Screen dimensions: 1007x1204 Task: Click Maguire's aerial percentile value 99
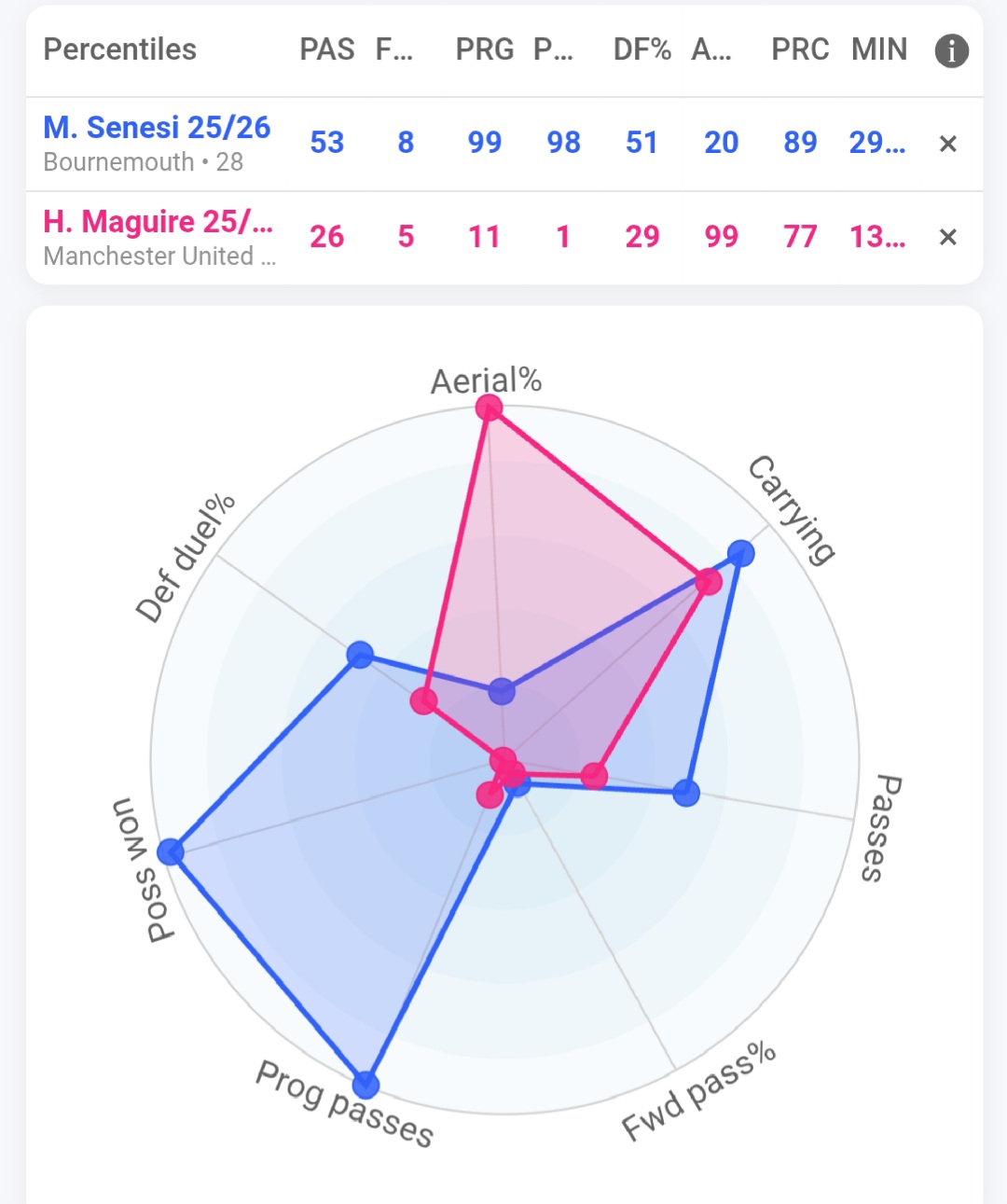(x=721, y=237)
